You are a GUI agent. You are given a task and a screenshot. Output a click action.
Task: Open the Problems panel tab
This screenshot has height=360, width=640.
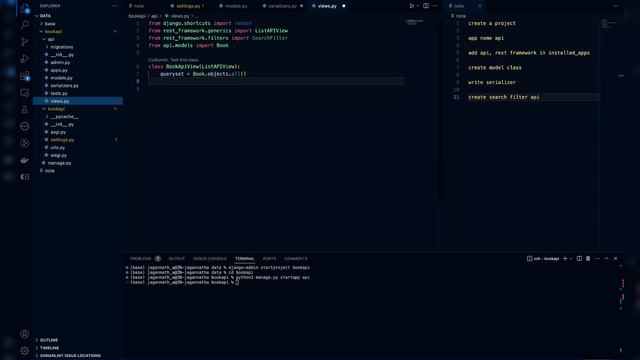point(140,258)
